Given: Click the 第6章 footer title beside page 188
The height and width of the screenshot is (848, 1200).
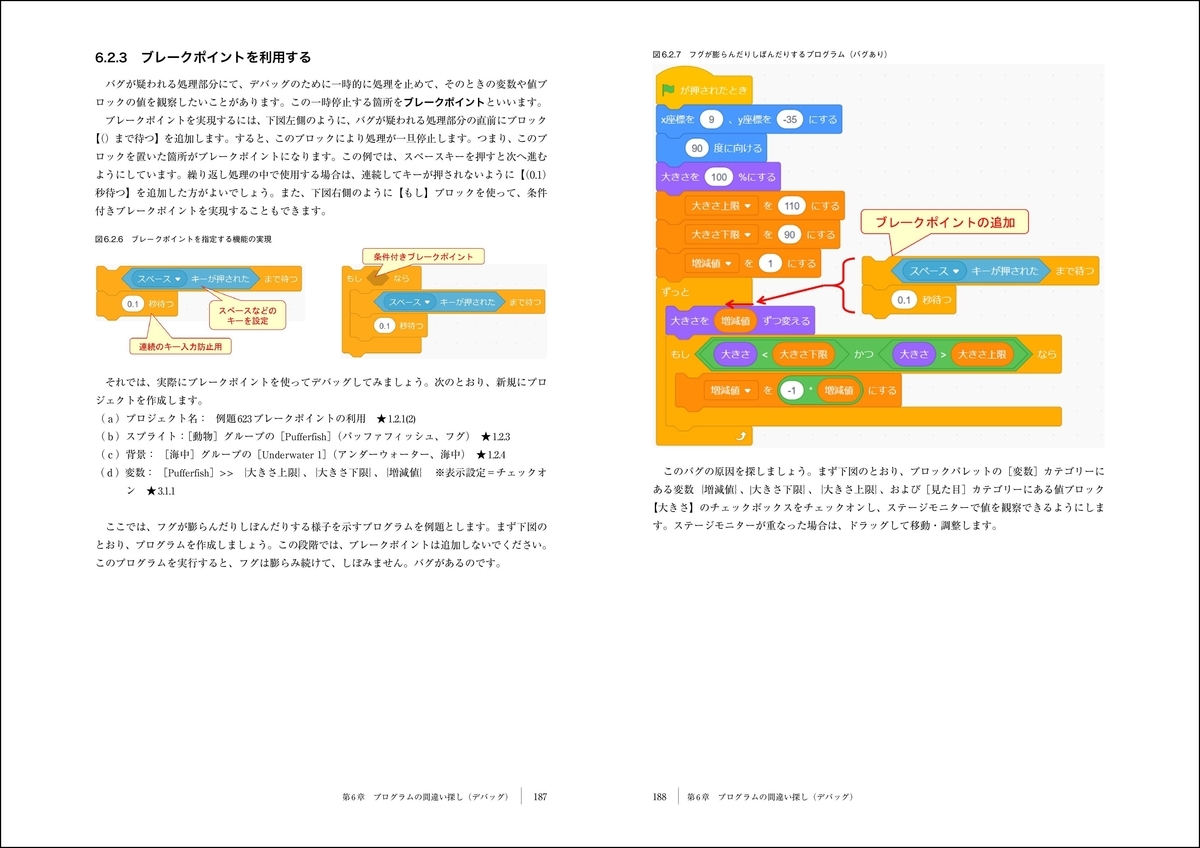Looking at the screenshot, I should coord(770,797).
